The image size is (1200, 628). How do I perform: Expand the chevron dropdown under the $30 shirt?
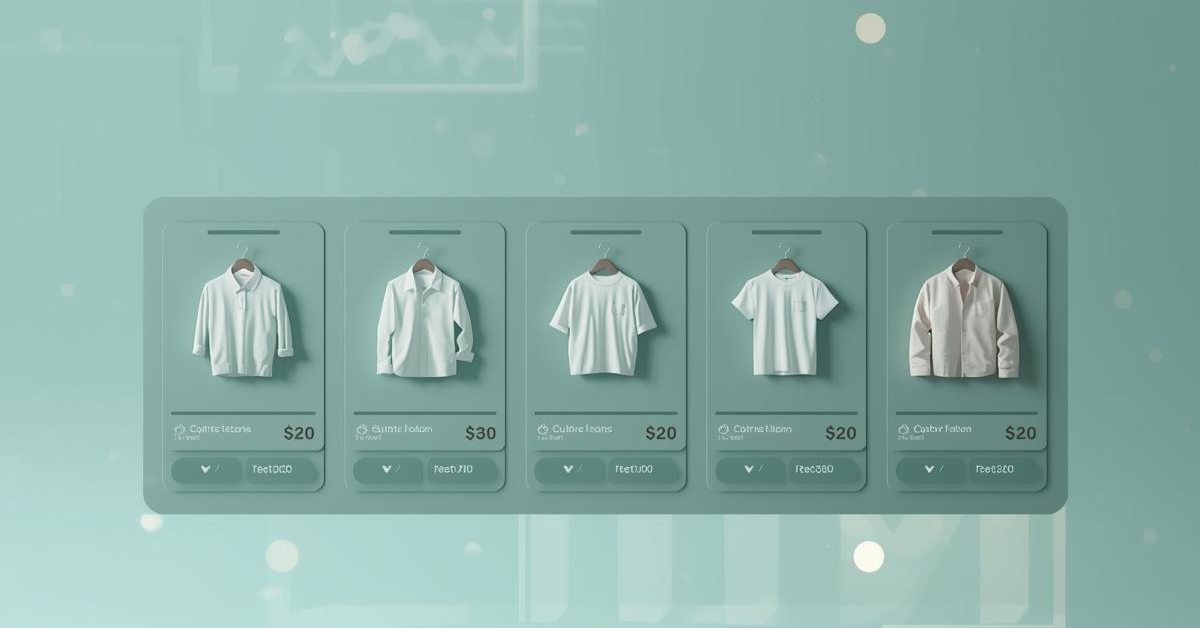point(387,470)
